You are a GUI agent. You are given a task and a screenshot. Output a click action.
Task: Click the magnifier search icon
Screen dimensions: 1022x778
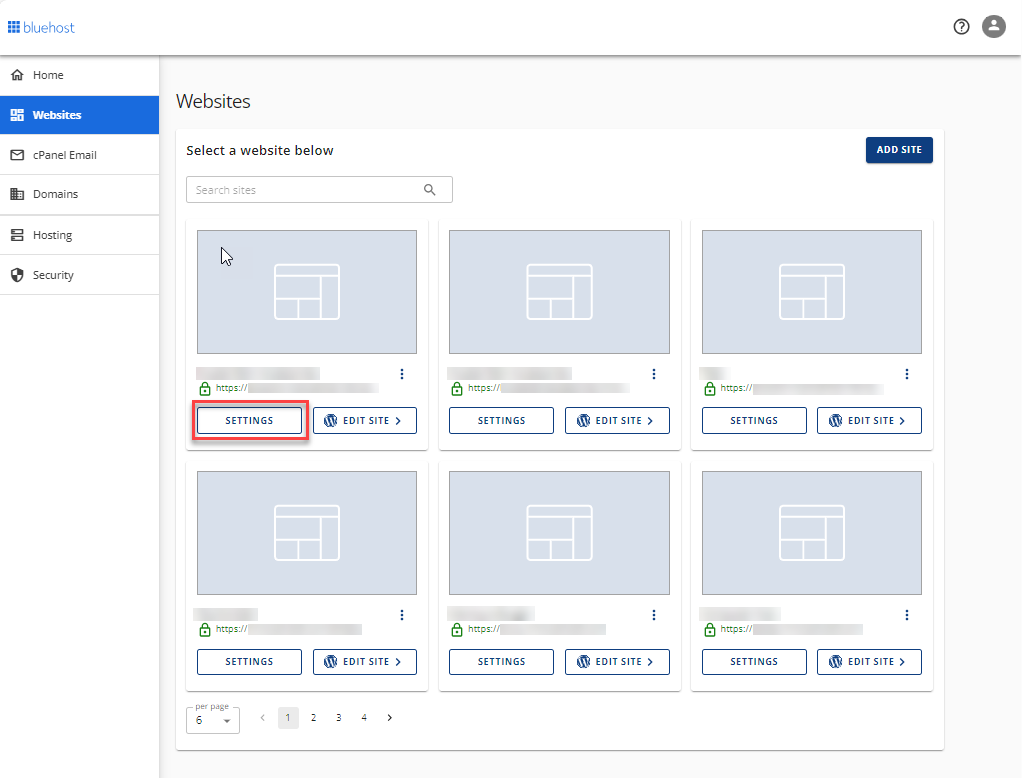tap(430, 190)
